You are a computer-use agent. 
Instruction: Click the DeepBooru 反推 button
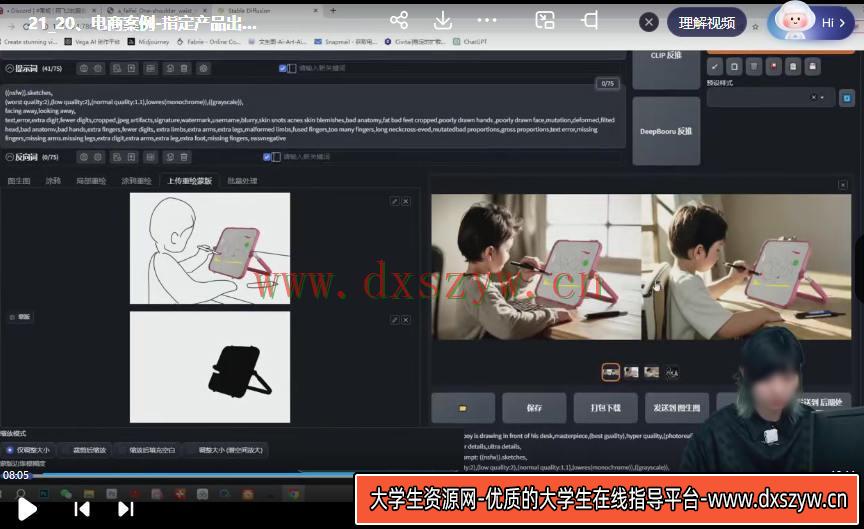coord(666,131)
